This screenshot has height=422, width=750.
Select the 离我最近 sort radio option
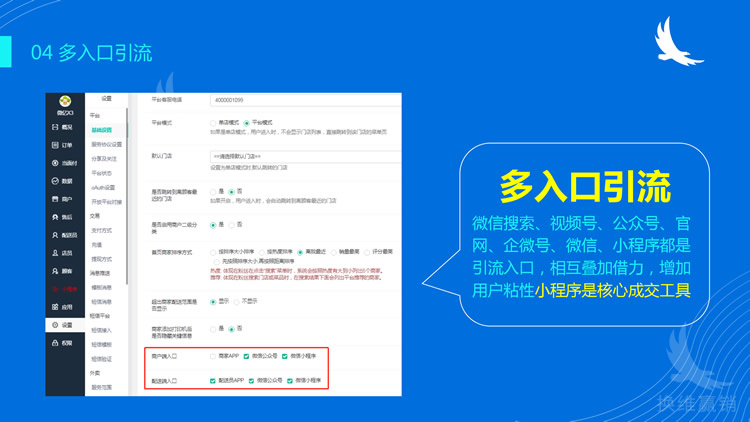pyautogui.click(x=300, y=252)
